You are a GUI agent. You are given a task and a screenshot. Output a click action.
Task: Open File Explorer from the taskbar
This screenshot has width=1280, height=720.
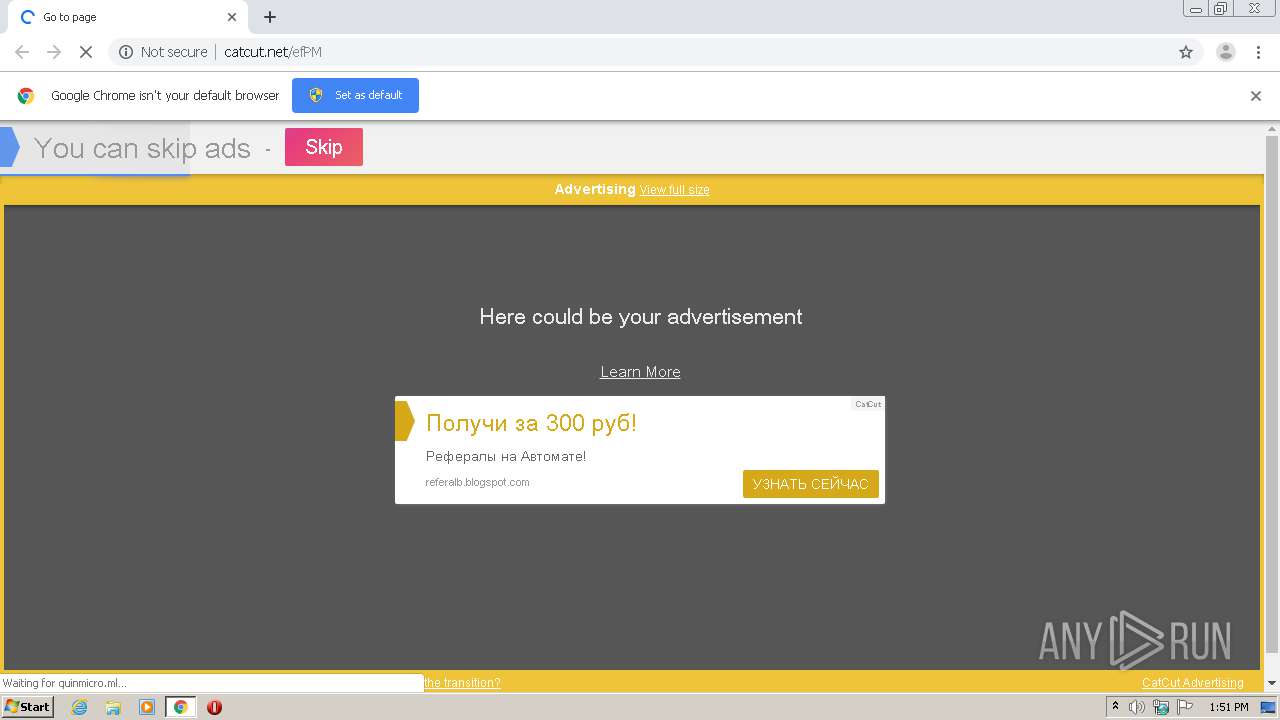[x=113, y=707]
